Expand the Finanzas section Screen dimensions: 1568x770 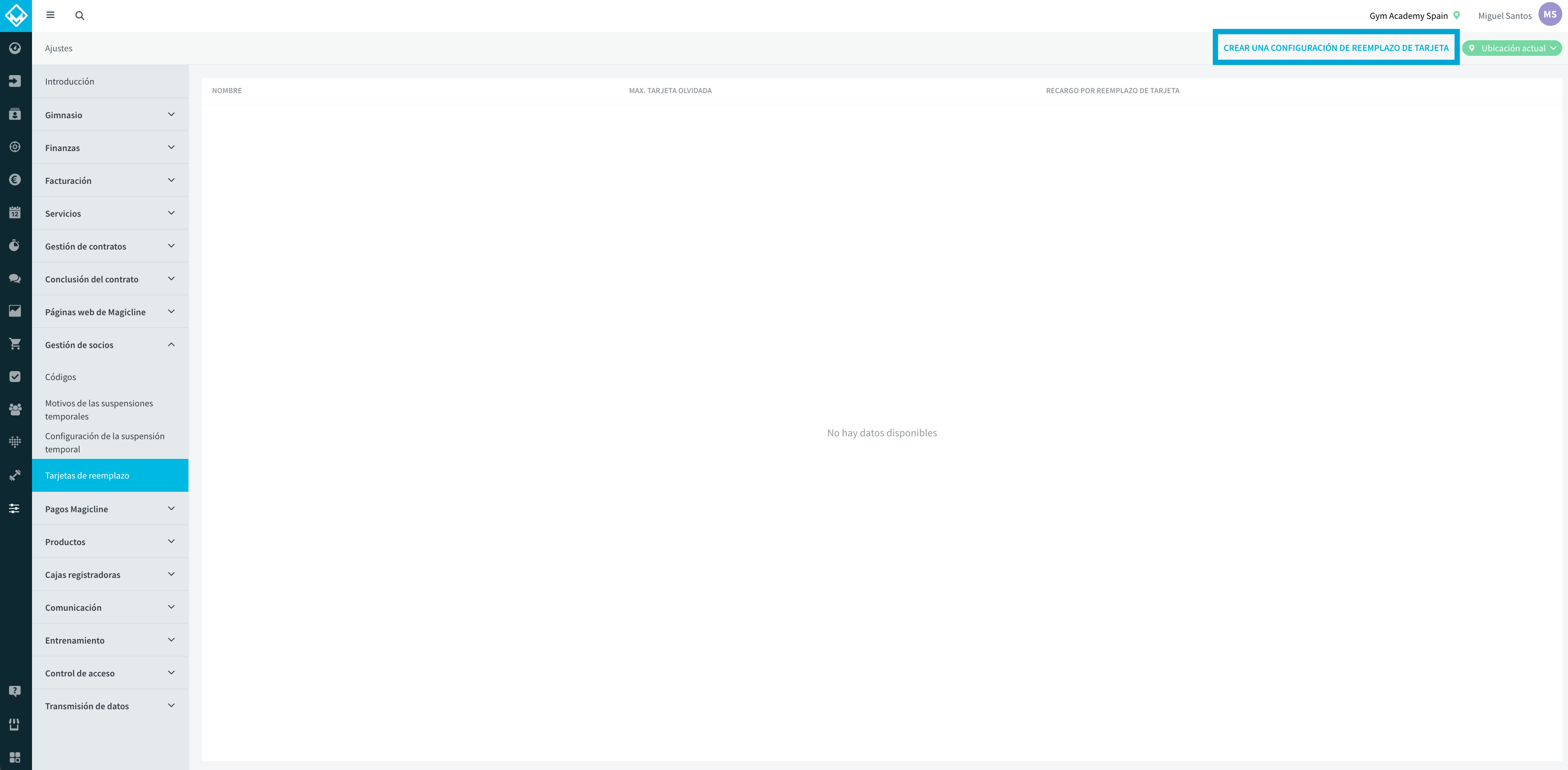tap(110, 148)
